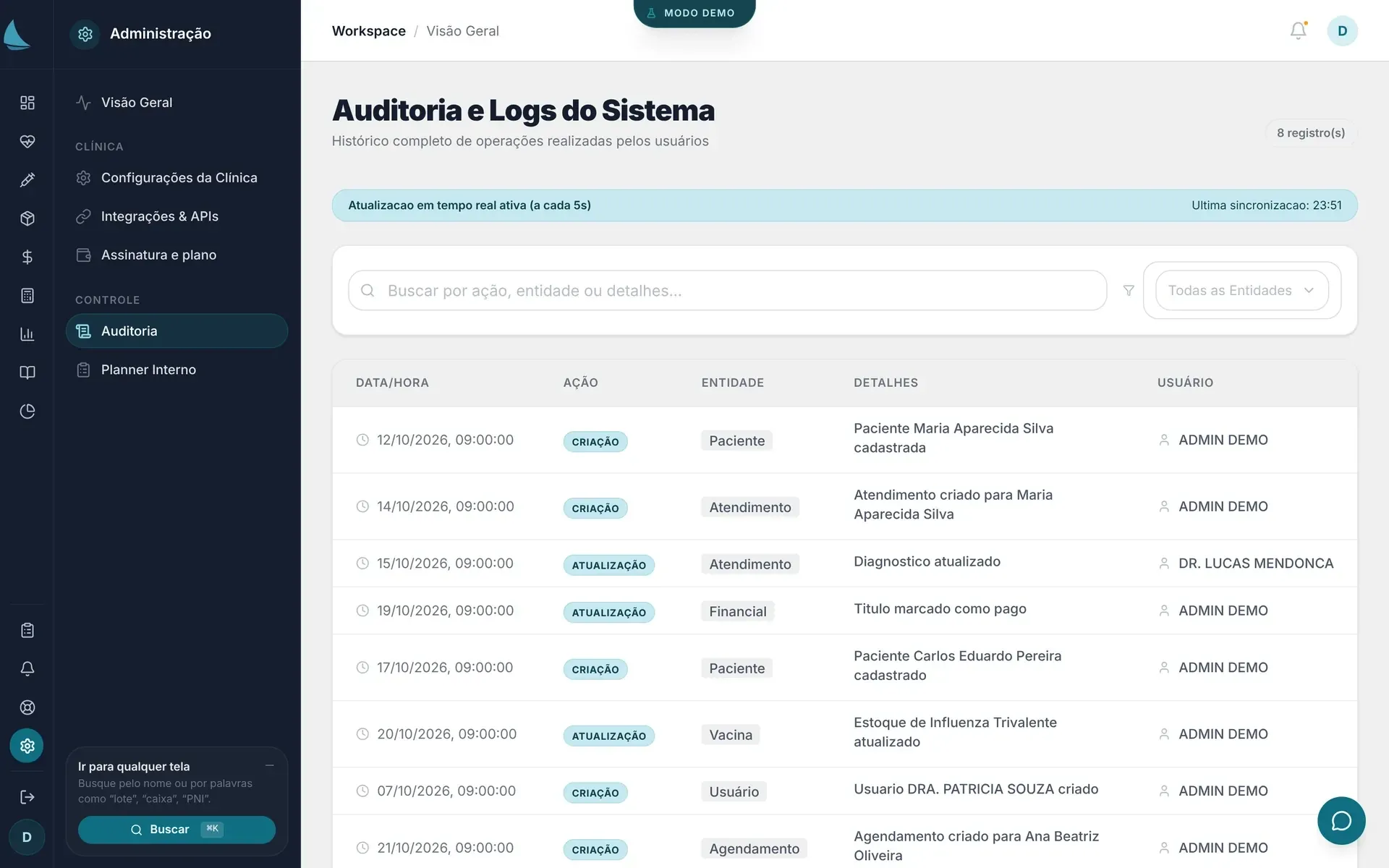Click the DATA/HORA column header
Image resolution: width=1389 pixels, height=868 pixels.
(392, 383)
